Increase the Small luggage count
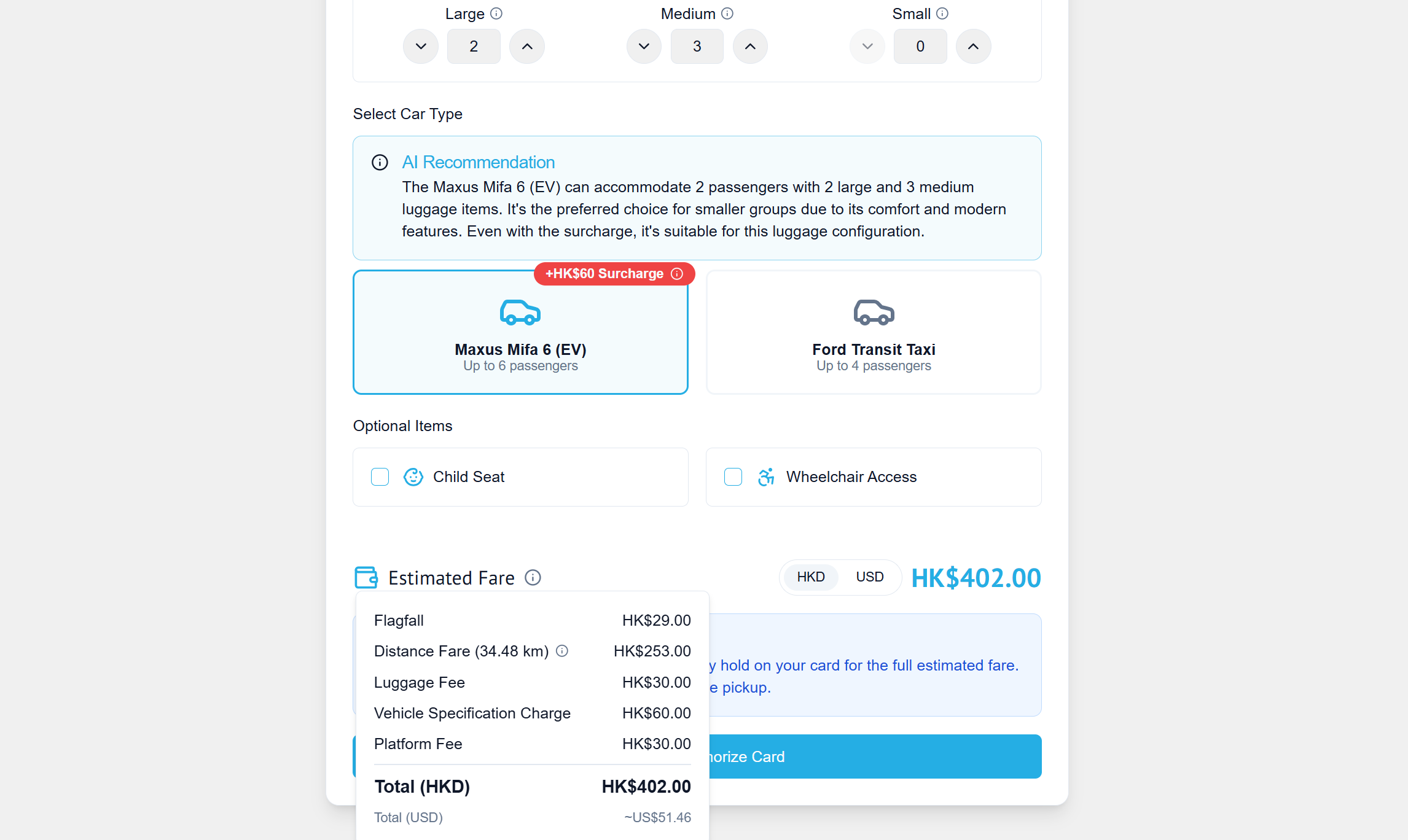The width and height of the screenshot is (1408, 840). coord(973,46)
